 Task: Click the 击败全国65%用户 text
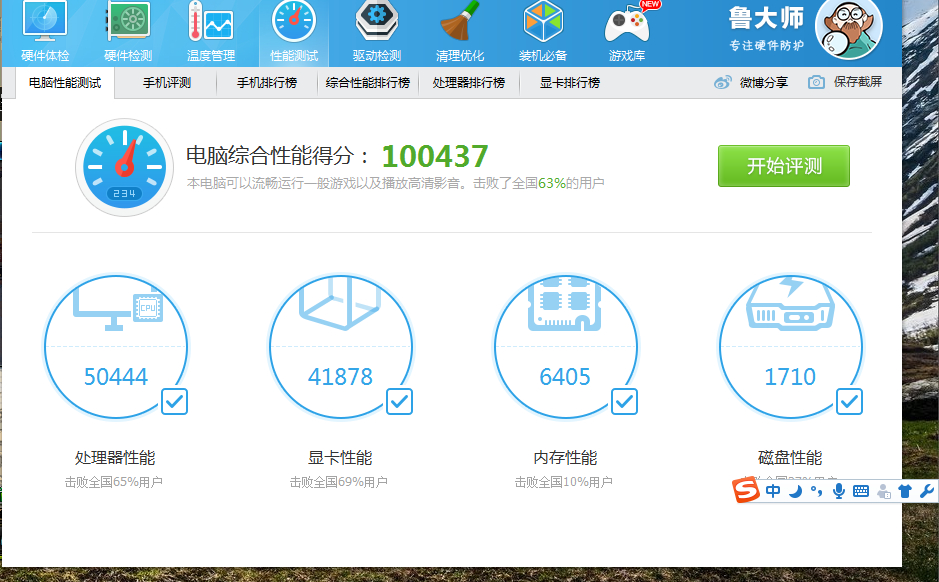pos(114,482)
